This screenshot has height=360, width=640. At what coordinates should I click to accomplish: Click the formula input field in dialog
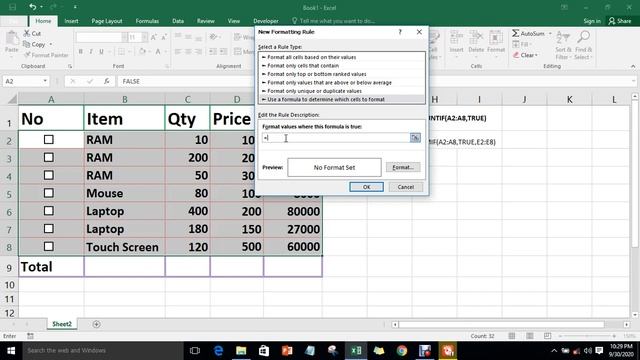click(x=336, y=138)
